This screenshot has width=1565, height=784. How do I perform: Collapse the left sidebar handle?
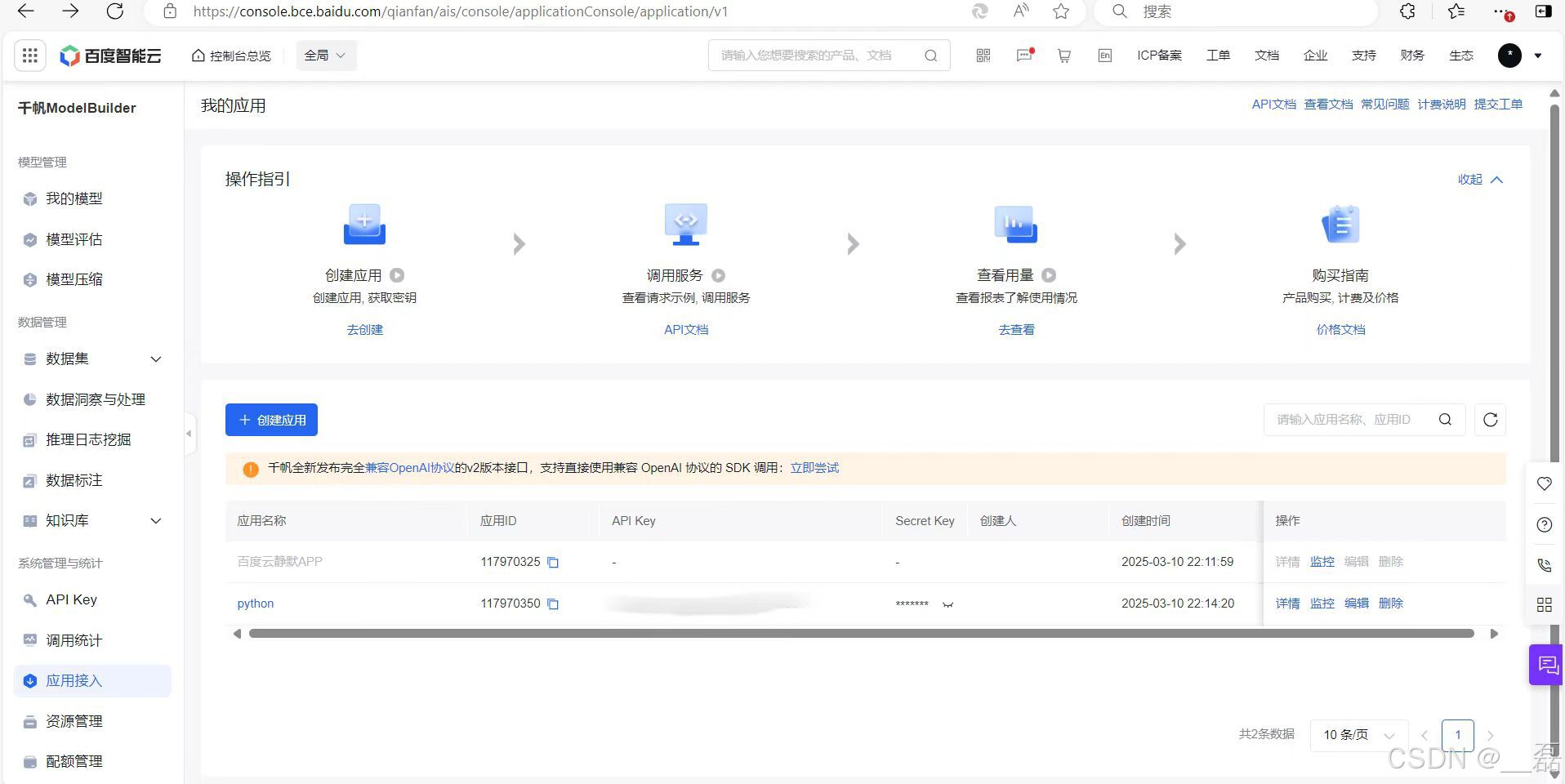pyautogui.click(x=189, y=434)
